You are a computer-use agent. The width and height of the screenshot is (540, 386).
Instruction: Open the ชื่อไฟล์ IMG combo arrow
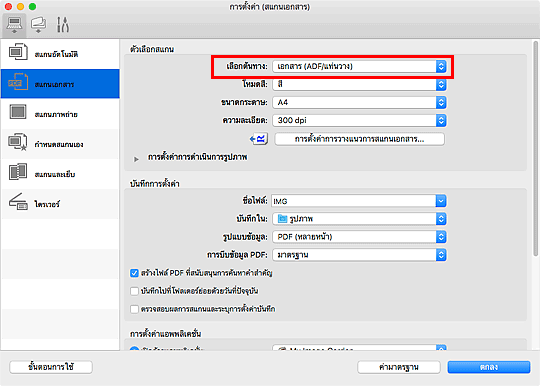pos(441,201)
